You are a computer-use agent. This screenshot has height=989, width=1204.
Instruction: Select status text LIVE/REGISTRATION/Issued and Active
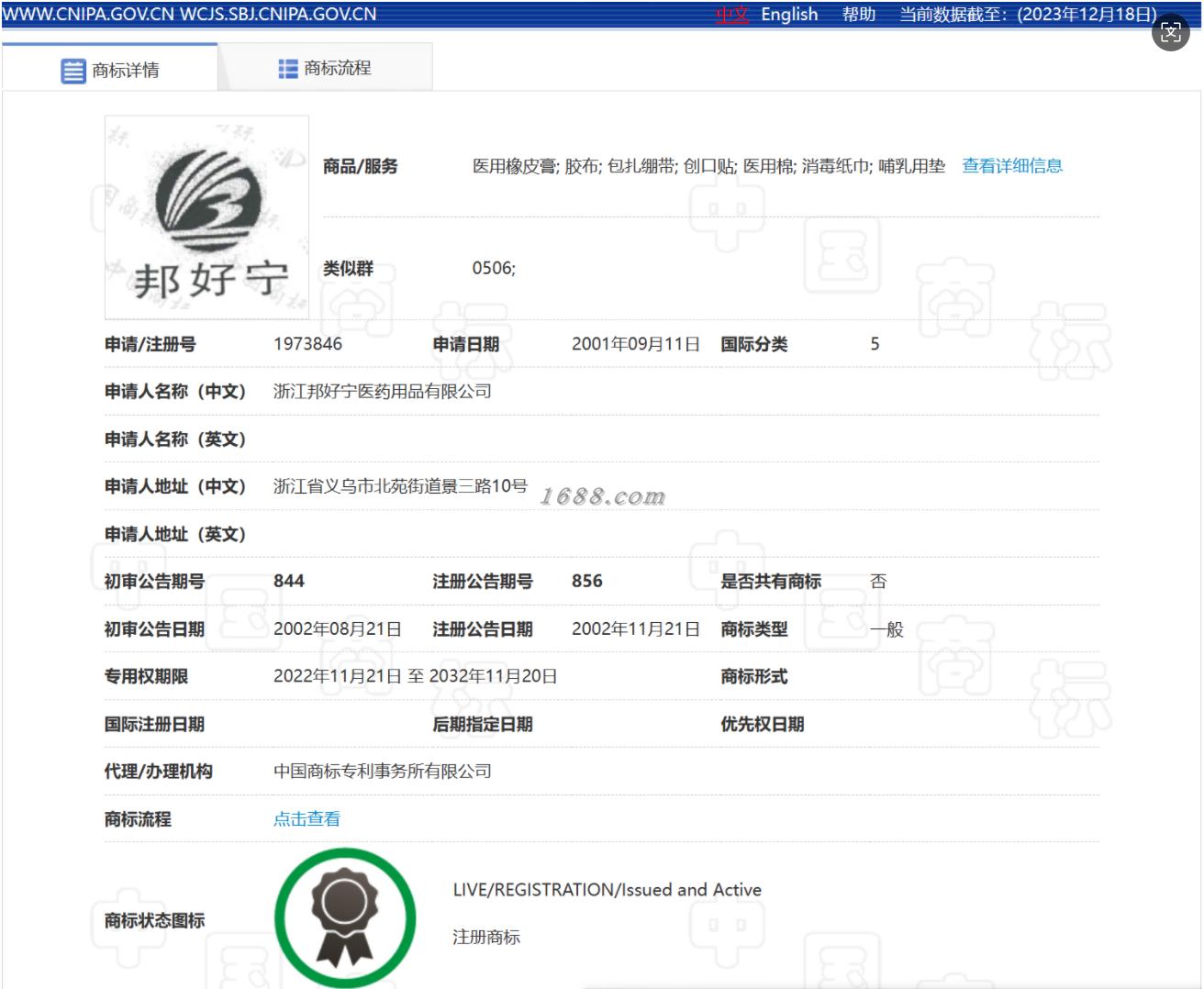coord(608,890)
